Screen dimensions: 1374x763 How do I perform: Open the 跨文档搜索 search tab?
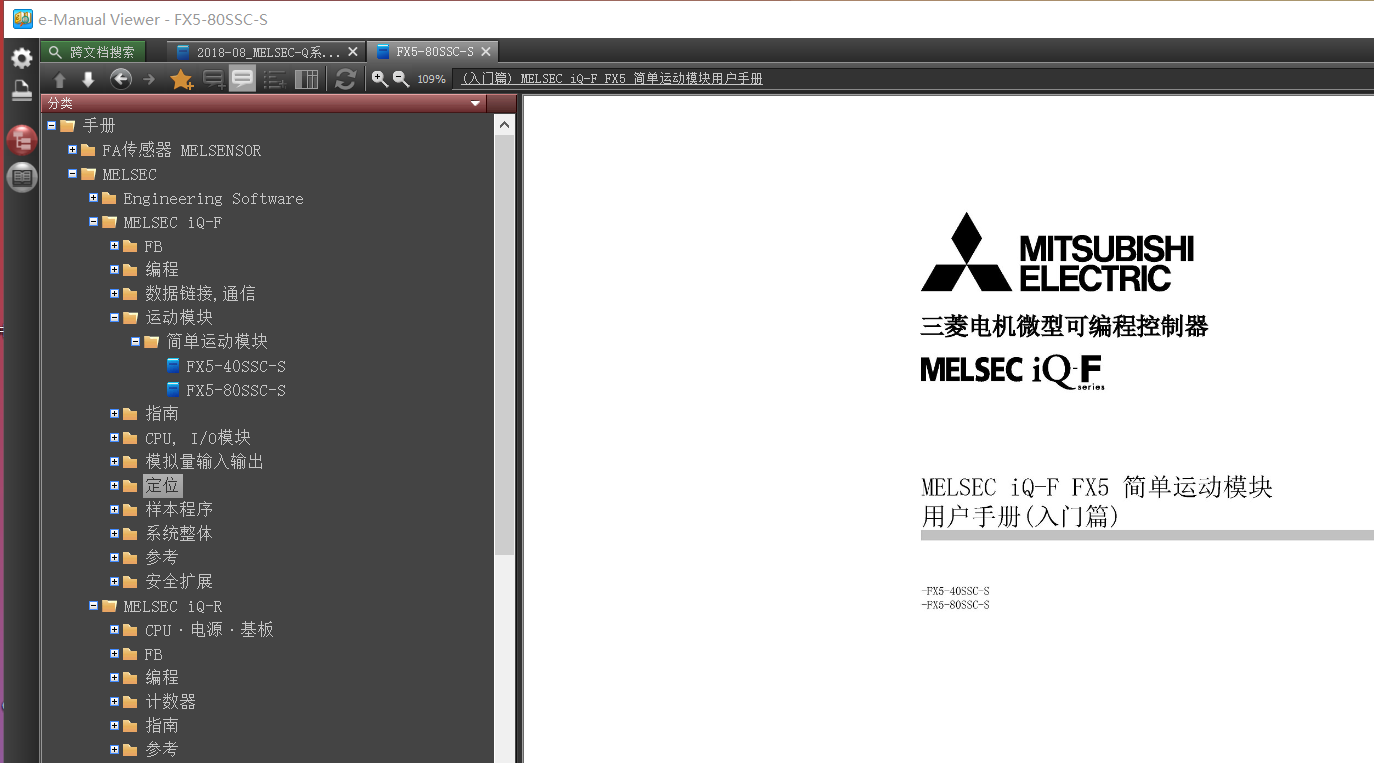93,52
